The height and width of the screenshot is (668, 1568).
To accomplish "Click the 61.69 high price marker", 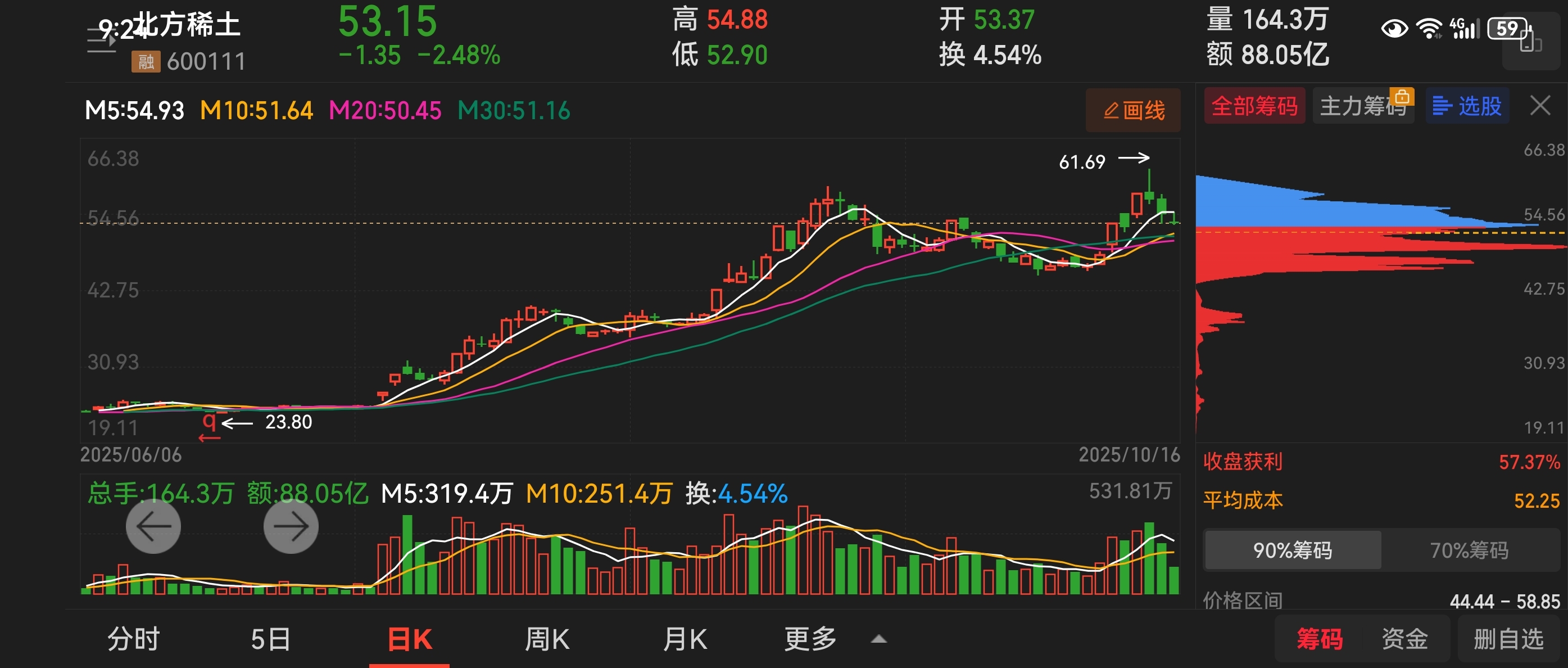I will (x=1082, y=162).
